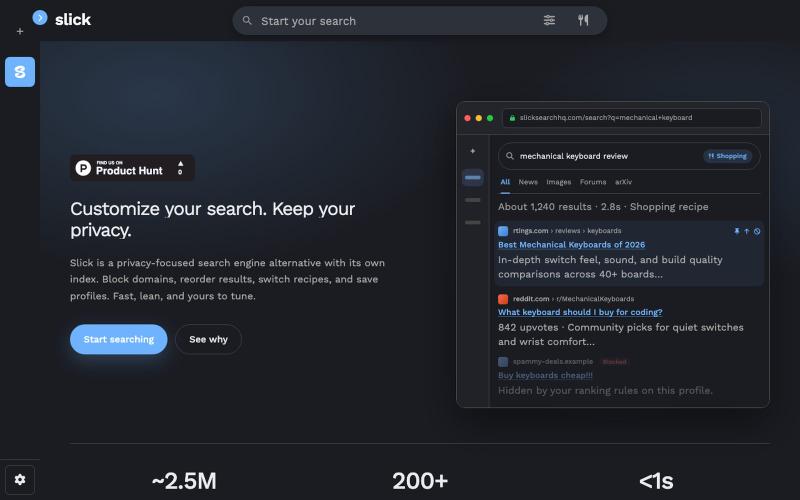Click the 842 upvotes snippet text
800x500 pixels.
[x=620, y=335]
